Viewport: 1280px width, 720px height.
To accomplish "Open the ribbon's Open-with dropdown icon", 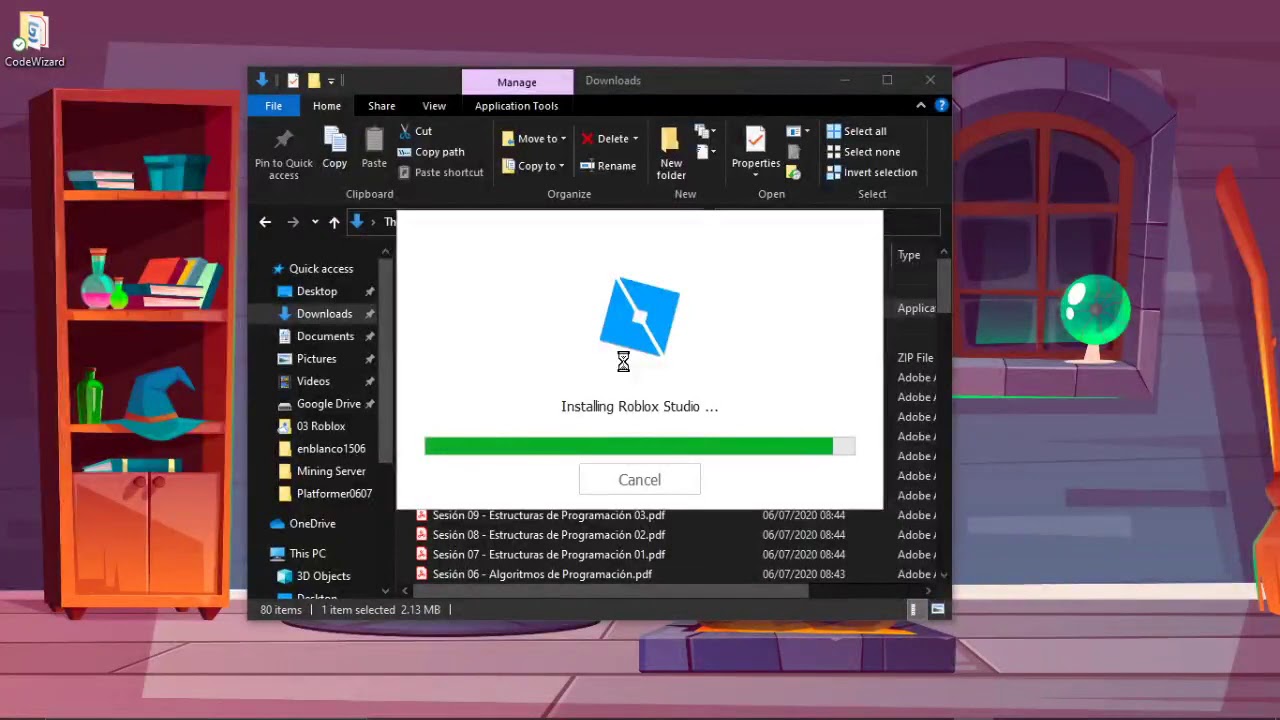I will (x=797, y=131).
